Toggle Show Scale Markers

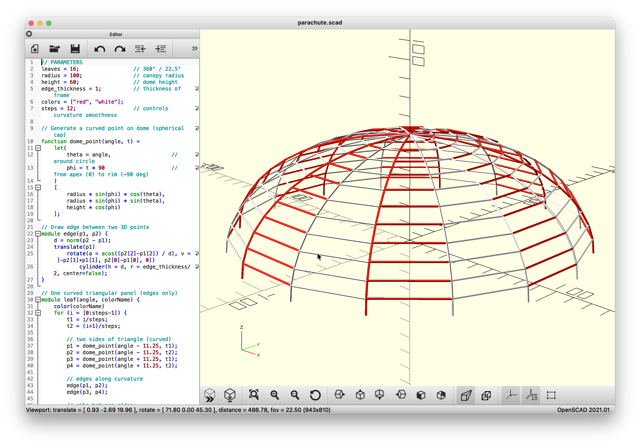[x=531, y=395]
